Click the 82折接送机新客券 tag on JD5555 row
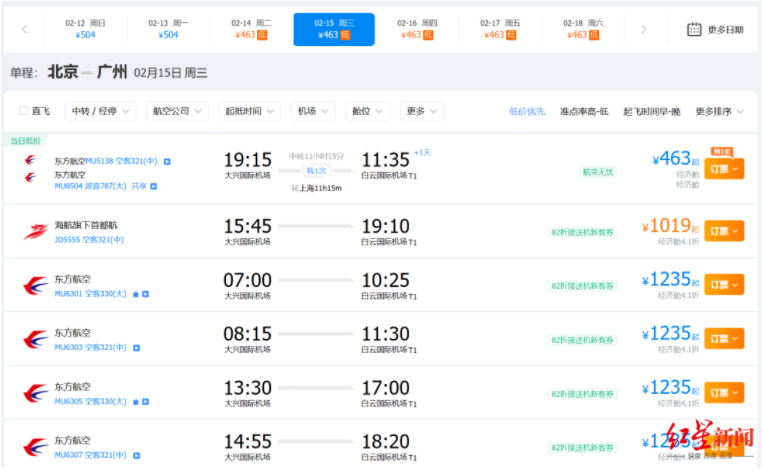Screen dimensions: 763x475 coord(582,232)
